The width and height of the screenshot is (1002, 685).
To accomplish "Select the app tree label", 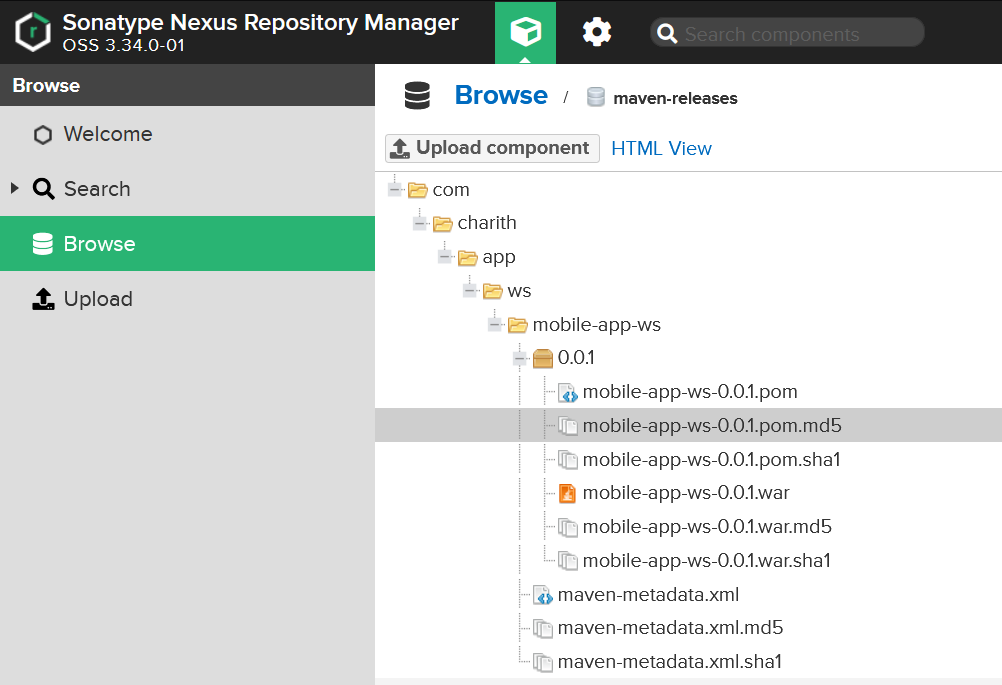I will [499, 258].
